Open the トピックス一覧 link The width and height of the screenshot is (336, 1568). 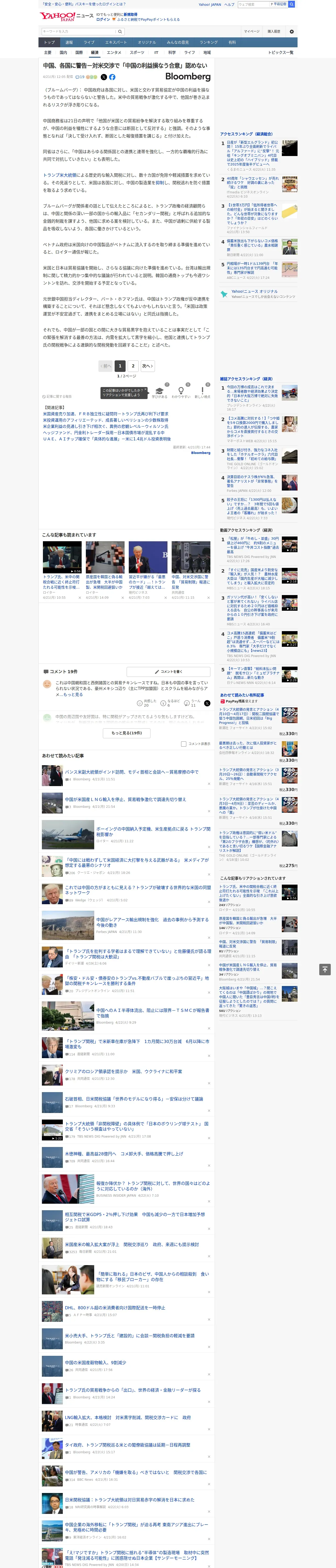(281, 52)
